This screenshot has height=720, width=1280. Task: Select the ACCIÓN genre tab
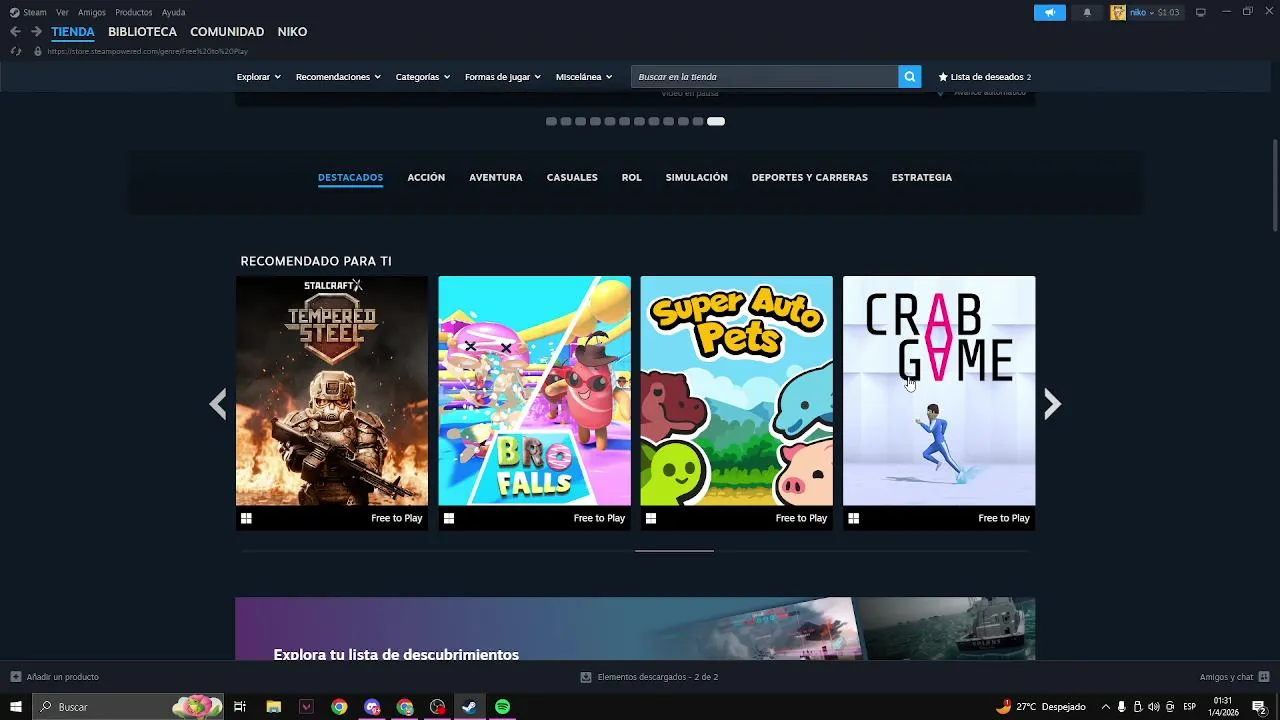coord(426,177)
